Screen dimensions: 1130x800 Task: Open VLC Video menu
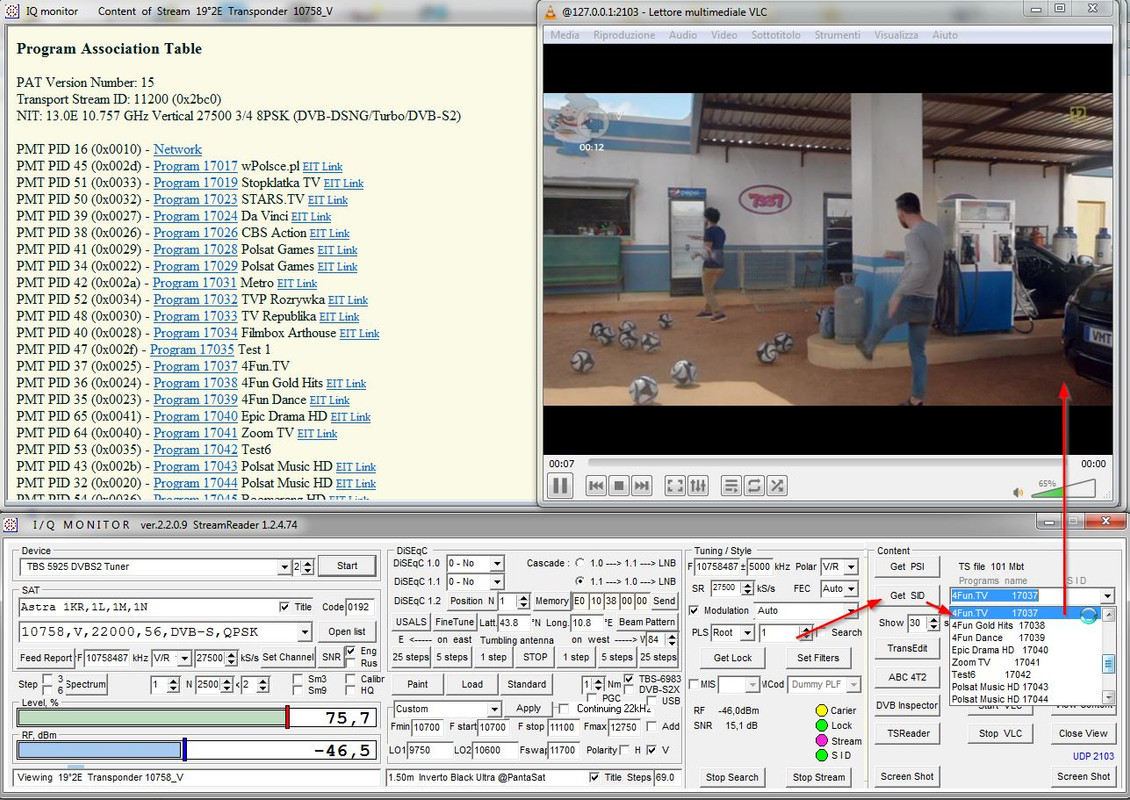pyautogui.click(x=724, y=35)
